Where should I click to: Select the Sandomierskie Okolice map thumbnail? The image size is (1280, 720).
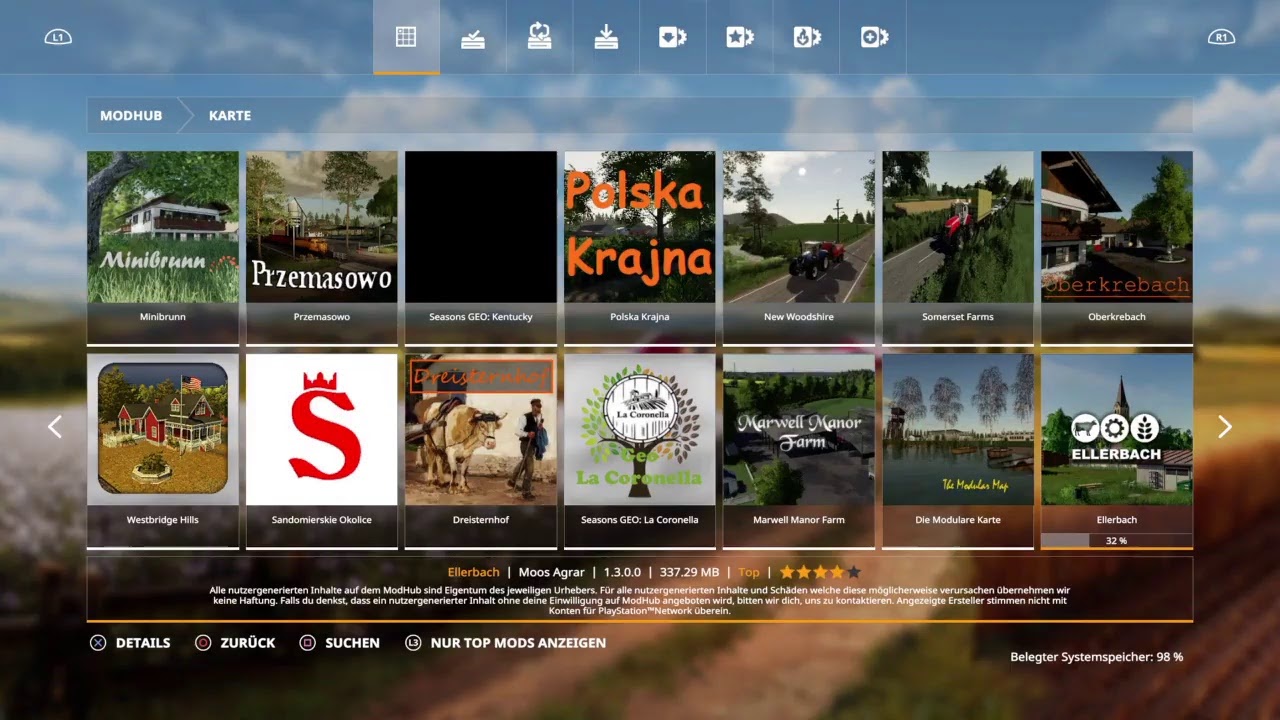(x=322, y=430)
